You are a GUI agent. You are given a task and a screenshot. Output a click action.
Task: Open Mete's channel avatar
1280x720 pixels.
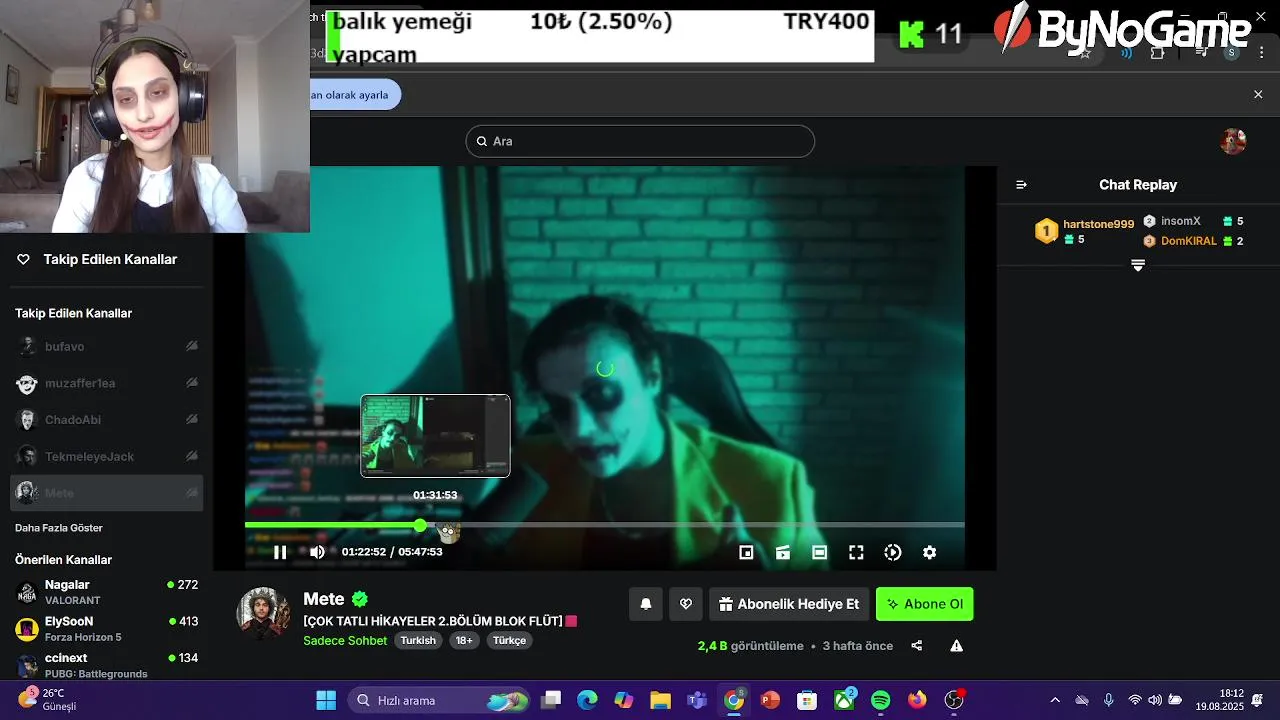point(263,613)
